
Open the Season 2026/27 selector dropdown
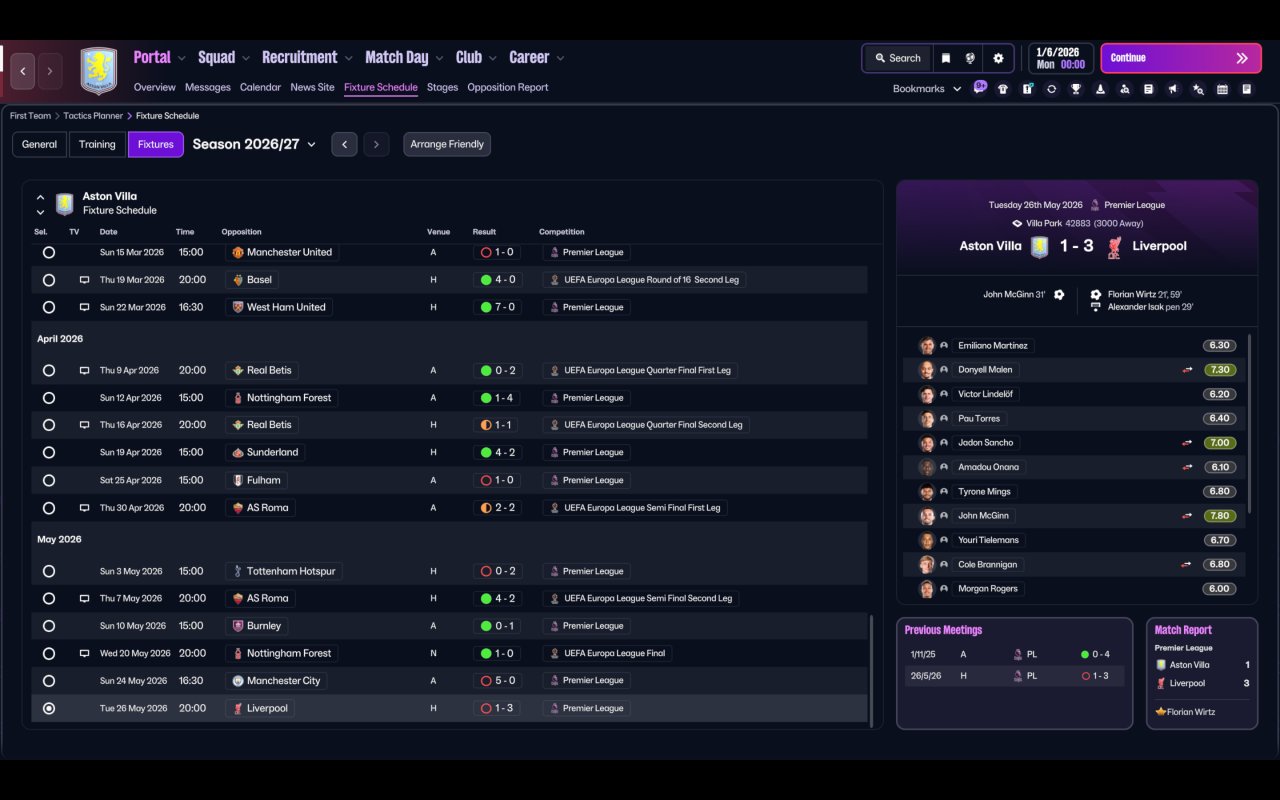pyautogui.click(x=254, y=144)
